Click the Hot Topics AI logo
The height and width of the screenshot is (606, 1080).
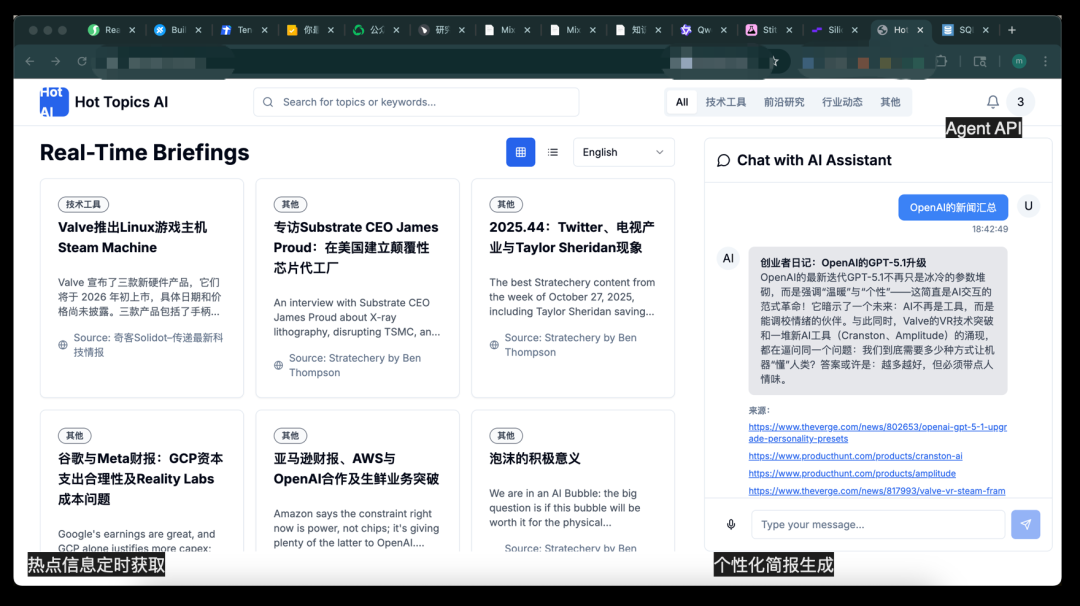pyautogui.click(x=54, y=102)
